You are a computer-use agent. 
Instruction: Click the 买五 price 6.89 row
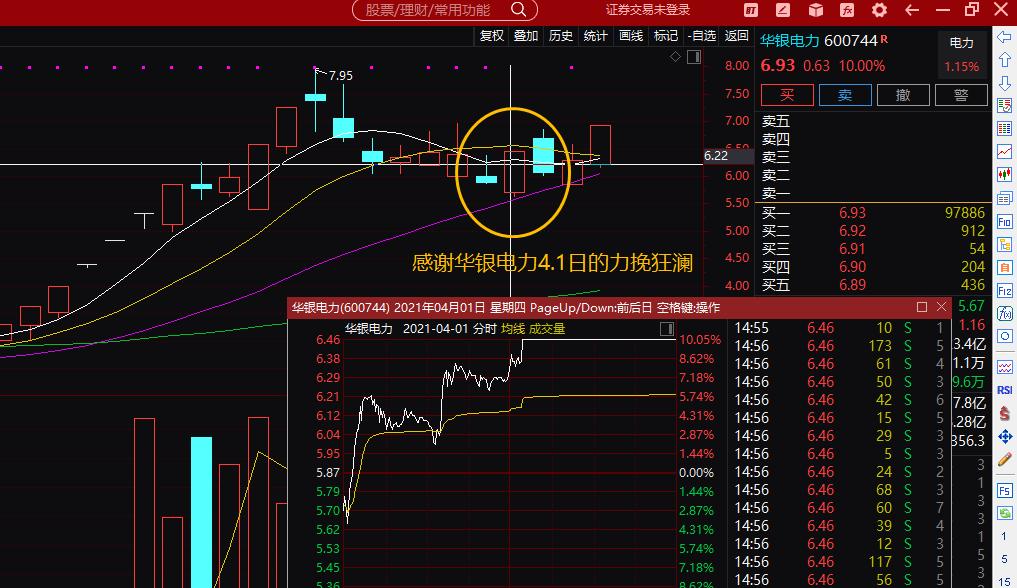click(873, 285)
